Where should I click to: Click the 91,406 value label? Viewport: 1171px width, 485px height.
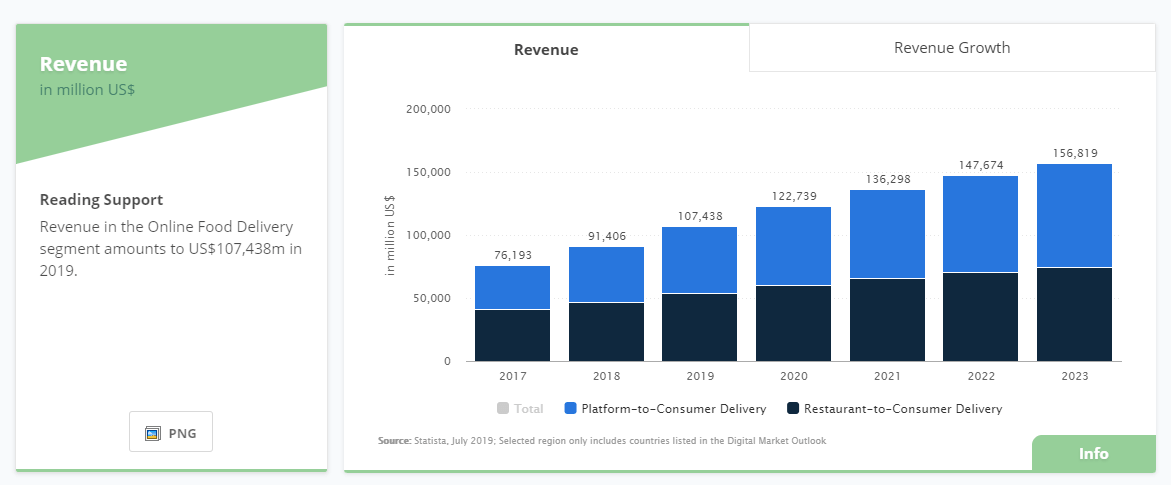coord(606,236)
